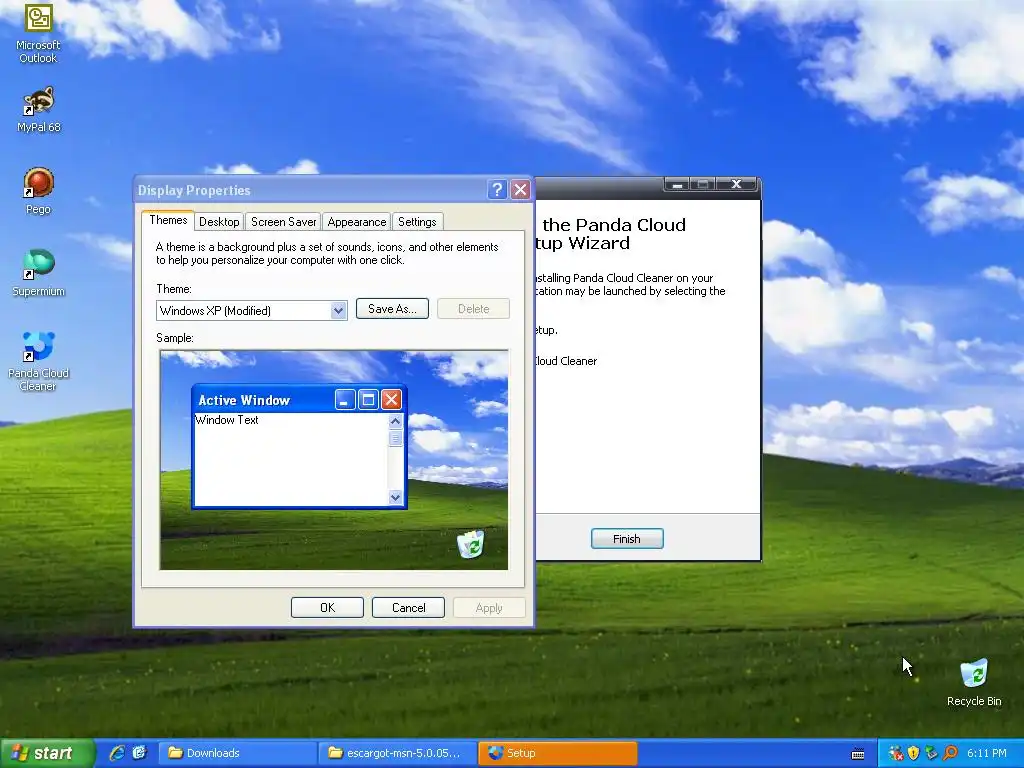Select the Recycle Bin on the desktop
The width and height of the screenshot is (1024, 768).
974,682
